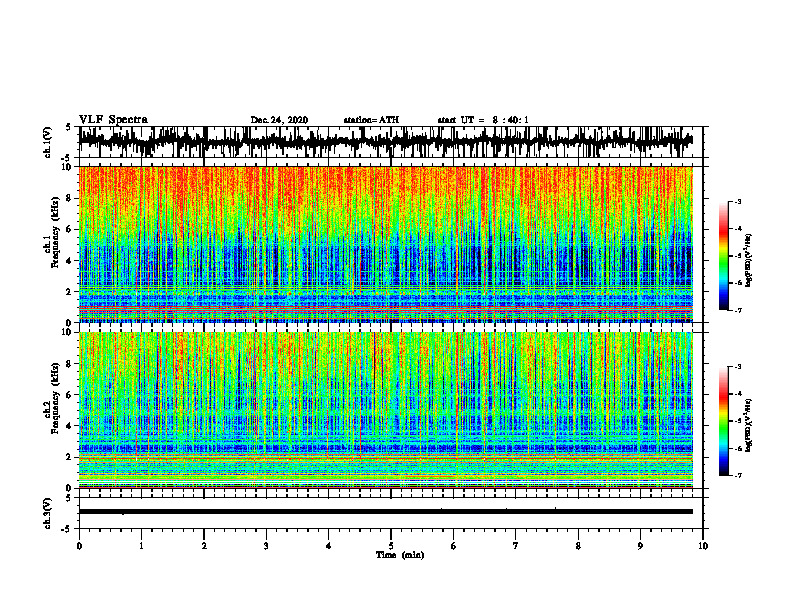792x612 pixels.
Task: Click the time-axis tick label "0"
Action: 79,546
